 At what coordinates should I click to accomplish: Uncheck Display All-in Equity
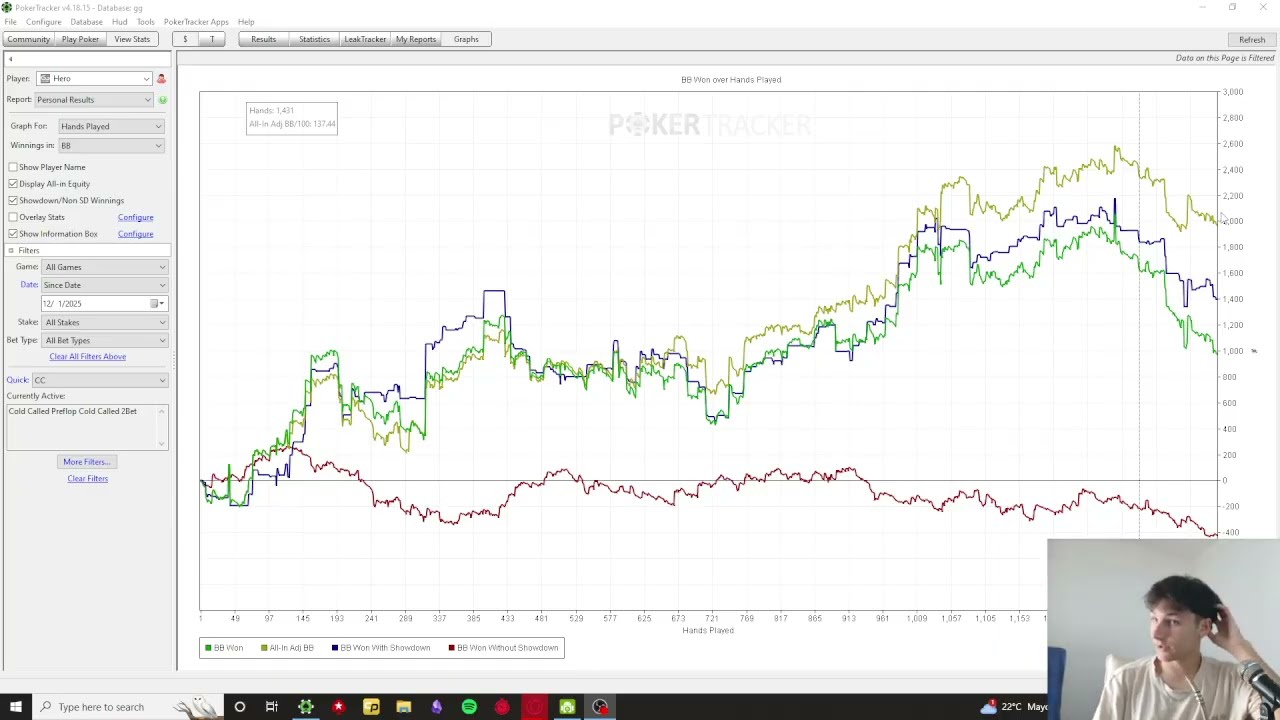[x=13, y=184]
